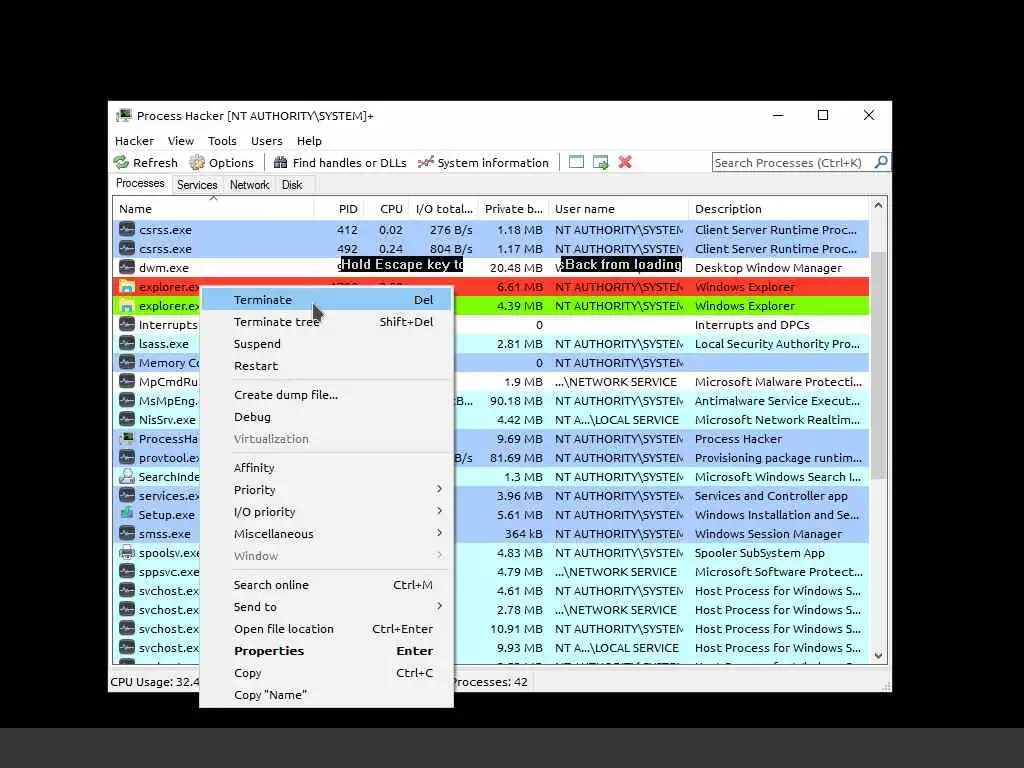Image resolution: width=1024 pixels, height=768 pixels.
Task: Sort by the Description column header
Action: 779,209
